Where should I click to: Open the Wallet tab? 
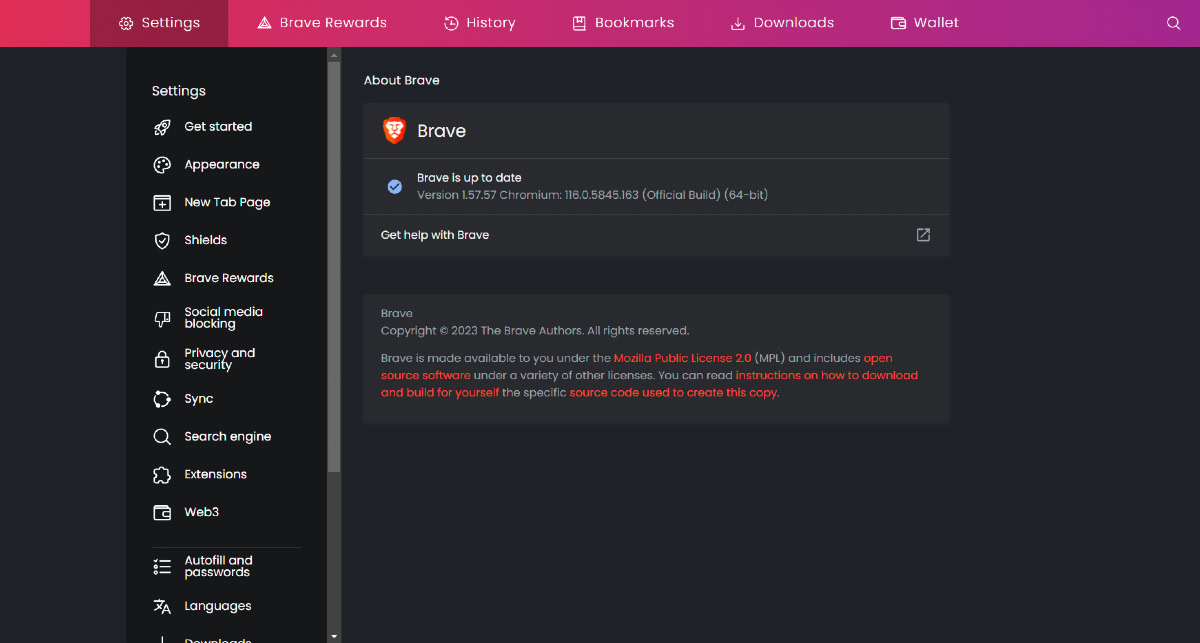(924, 23)
